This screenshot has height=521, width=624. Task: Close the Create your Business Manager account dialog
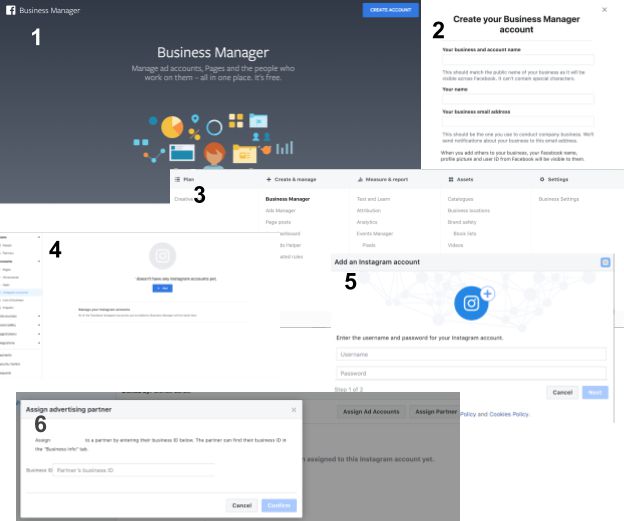pyautogui.click(x=604, y=10)
